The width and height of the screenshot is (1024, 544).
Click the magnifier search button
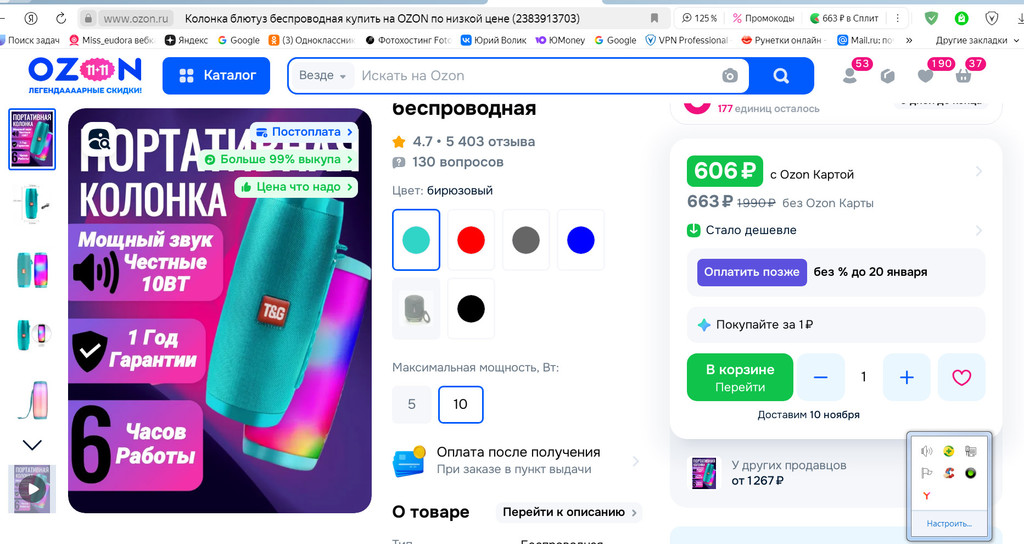[781, 76]
